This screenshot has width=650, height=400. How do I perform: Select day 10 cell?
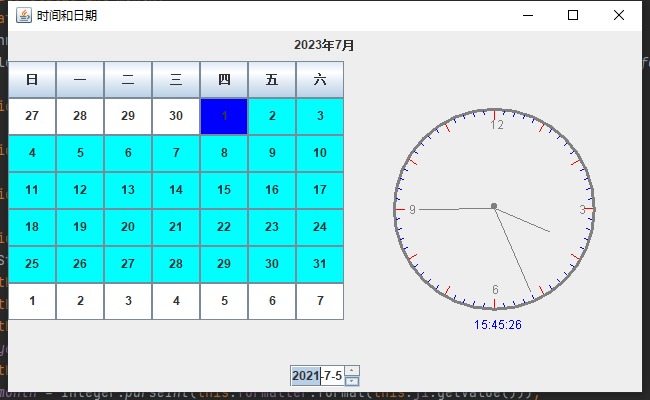pos(320,153)
